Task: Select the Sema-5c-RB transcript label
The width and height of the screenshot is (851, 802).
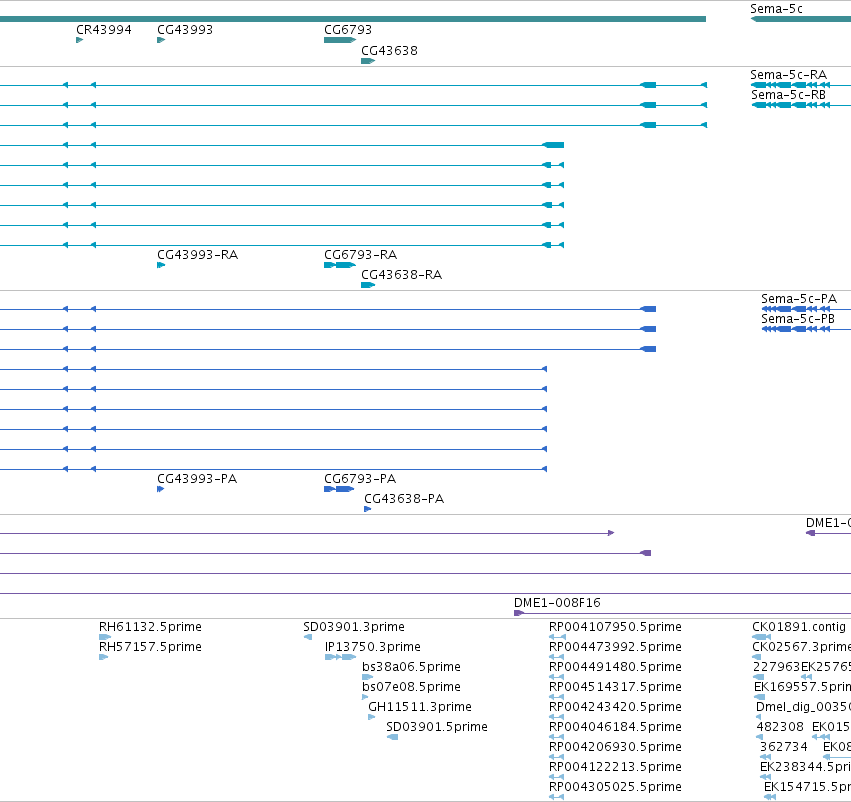Action: 789,95
